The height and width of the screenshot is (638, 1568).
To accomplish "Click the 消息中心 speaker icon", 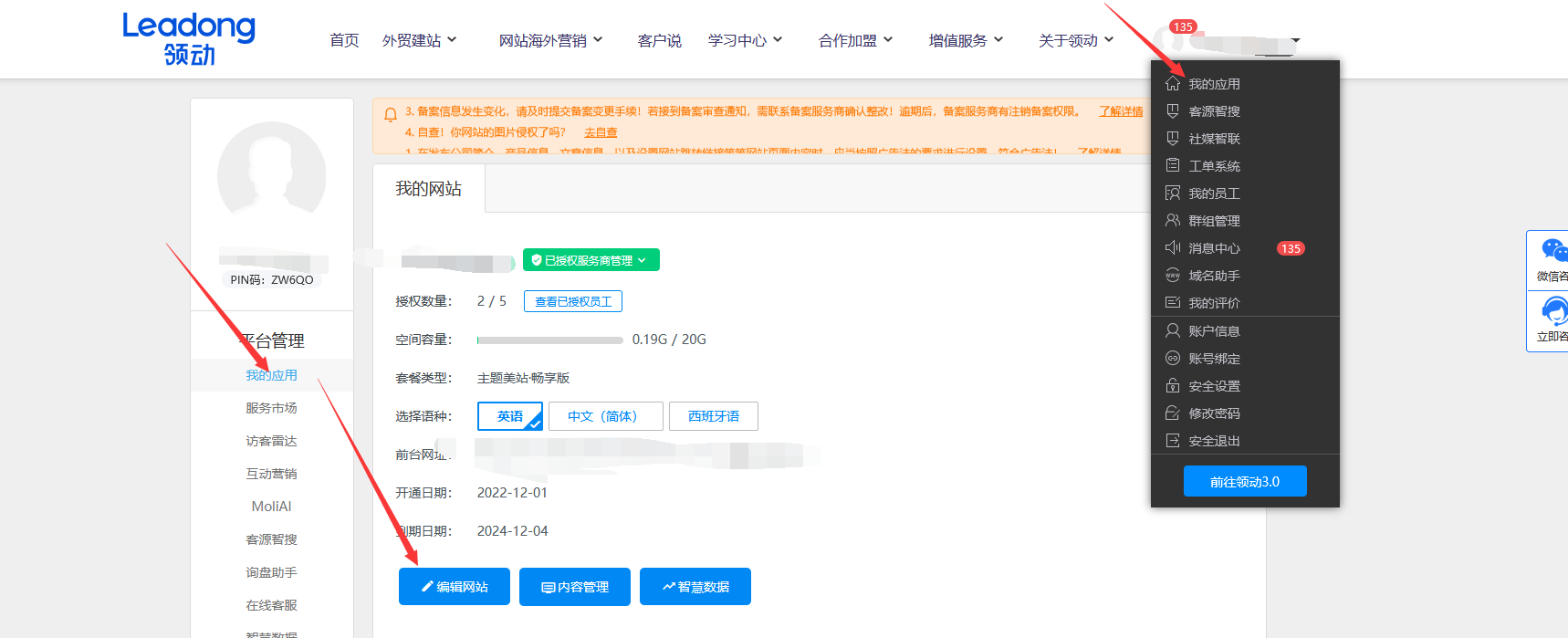I will [x=1173, y=247].
